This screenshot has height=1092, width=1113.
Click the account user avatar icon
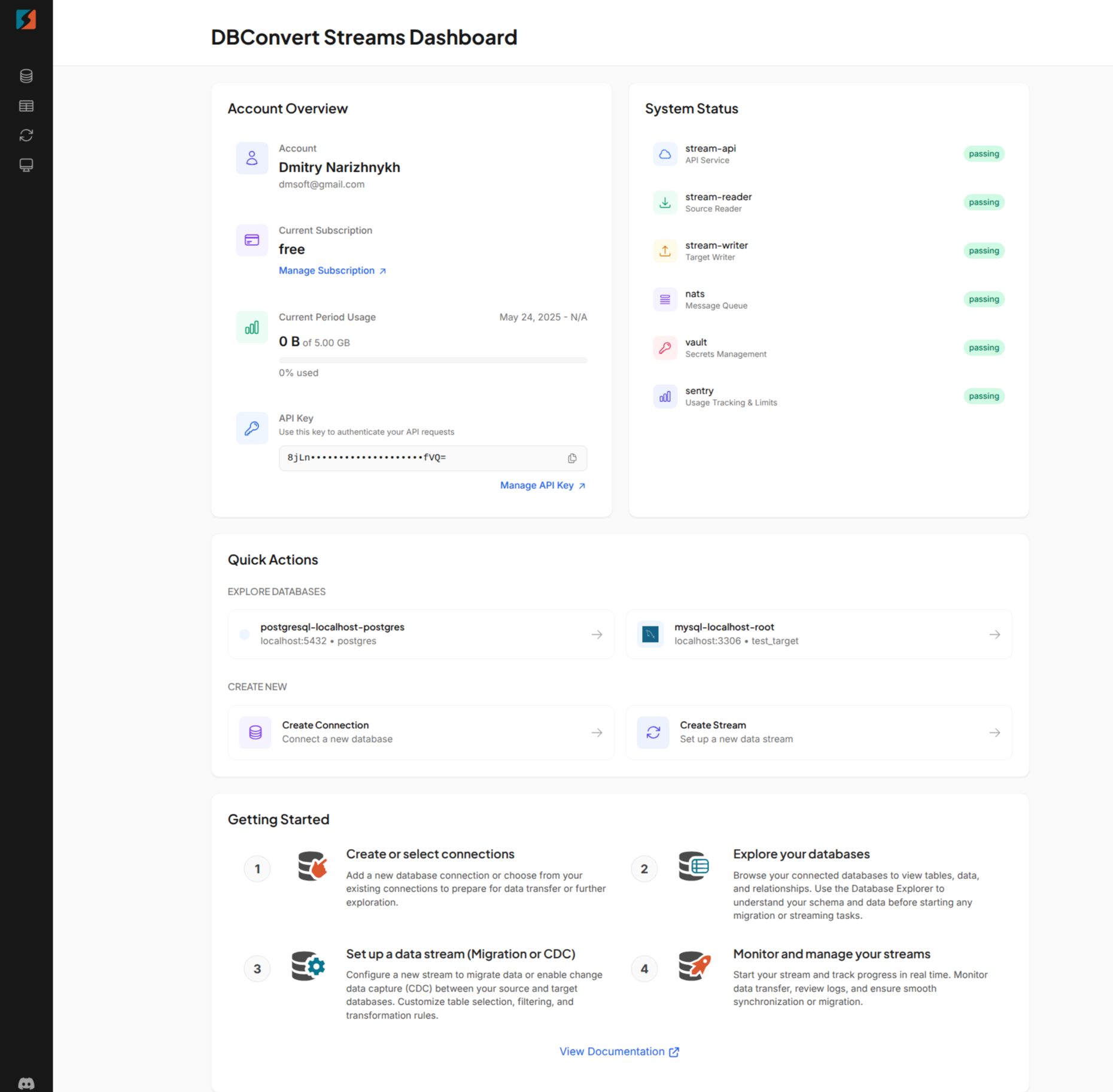(x=252, y=158)
